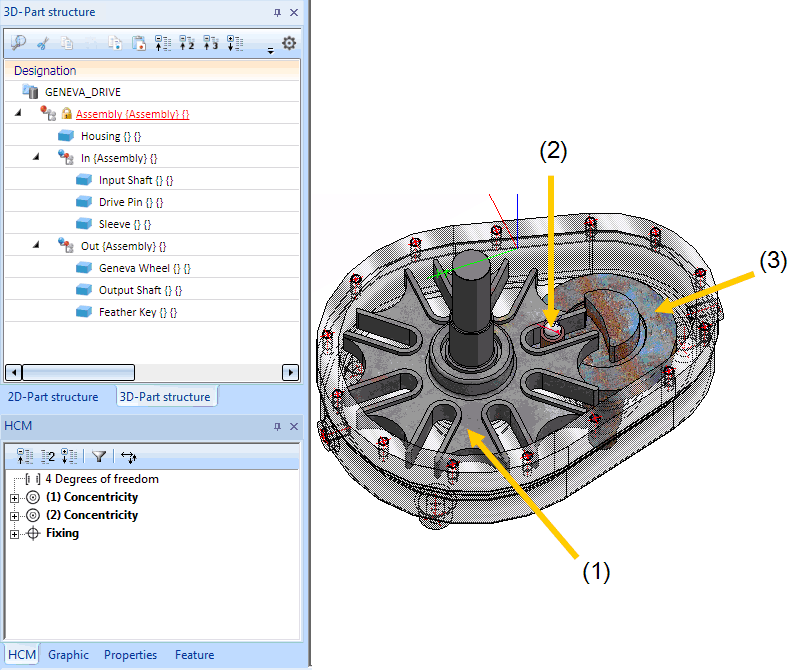Click the lock icon beside Assembly
The image size is (787, 670).
(68, 114)
